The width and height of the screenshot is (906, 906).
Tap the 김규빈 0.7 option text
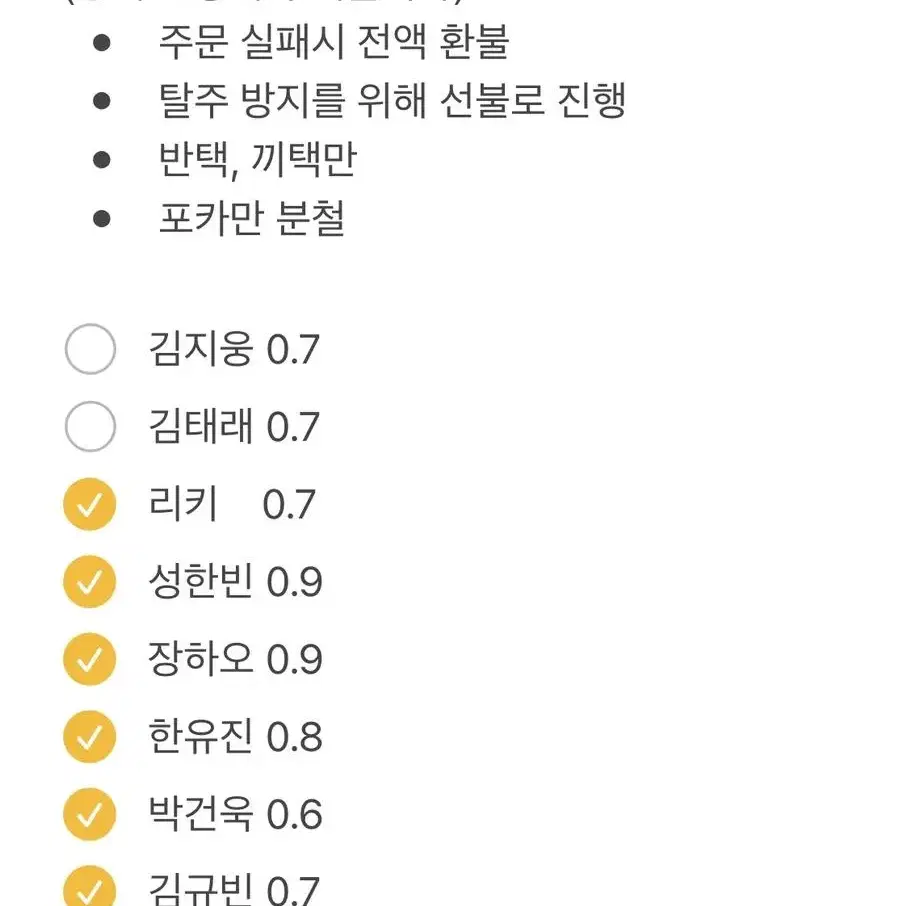pos(234,889)
